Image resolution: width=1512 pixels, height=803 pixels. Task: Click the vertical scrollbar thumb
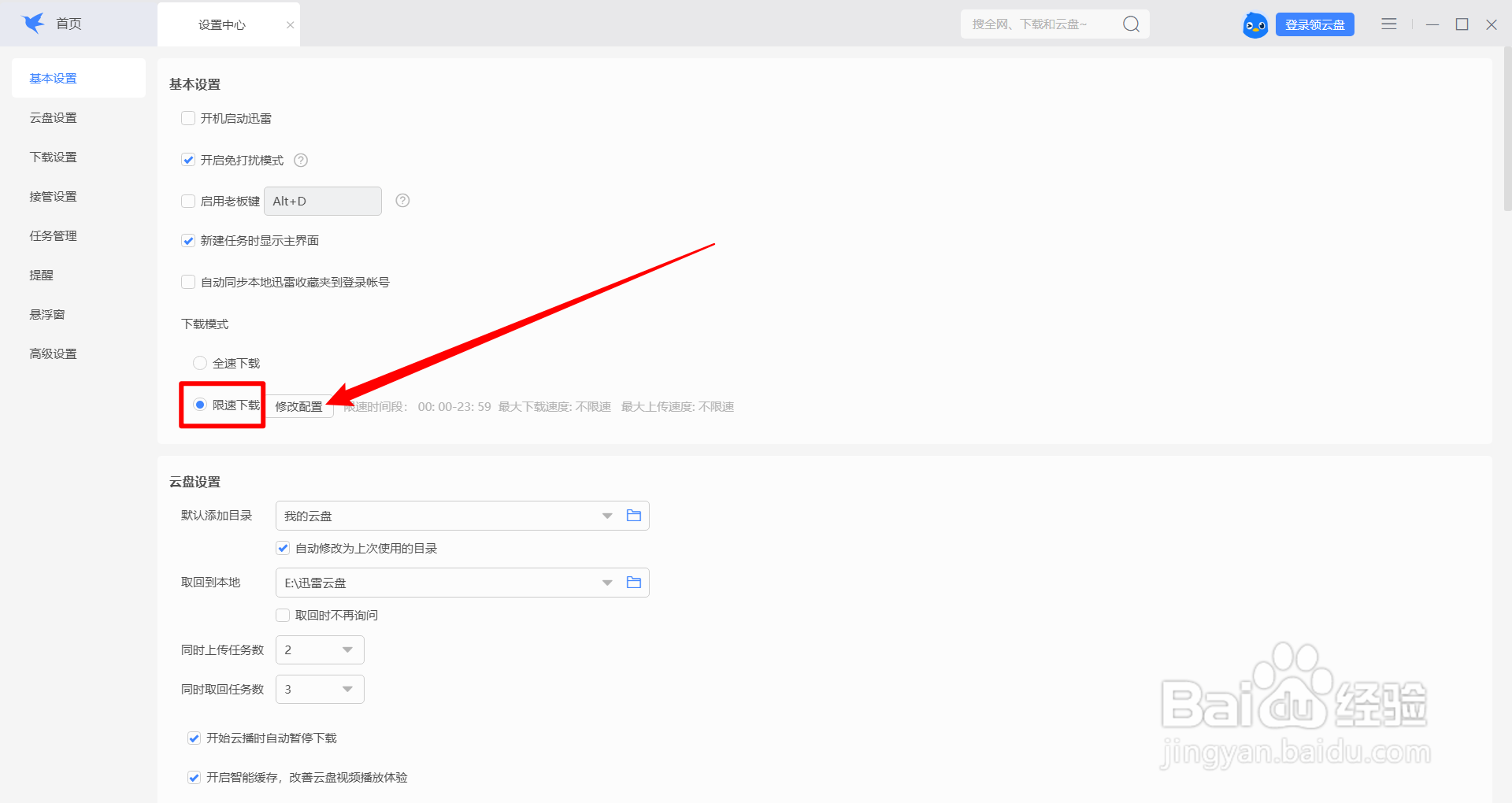click(1507, 130)
